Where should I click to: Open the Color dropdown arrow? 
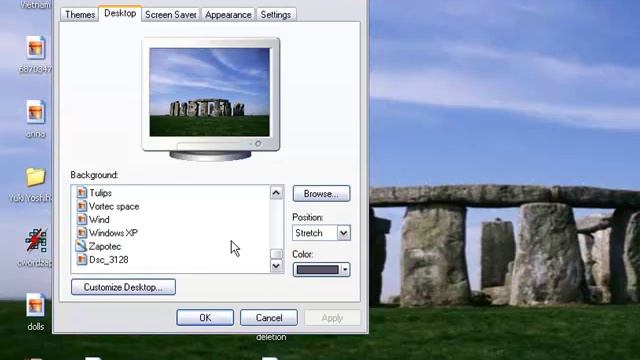pyautogui.click(x=345, y=269)
